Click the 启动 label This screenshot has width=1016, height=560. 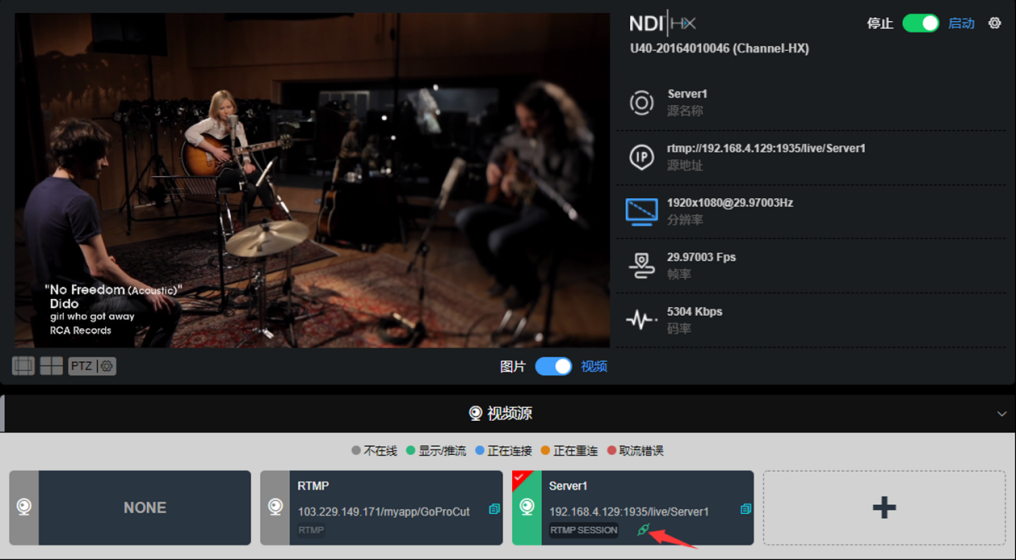click(x=961, y=23)
